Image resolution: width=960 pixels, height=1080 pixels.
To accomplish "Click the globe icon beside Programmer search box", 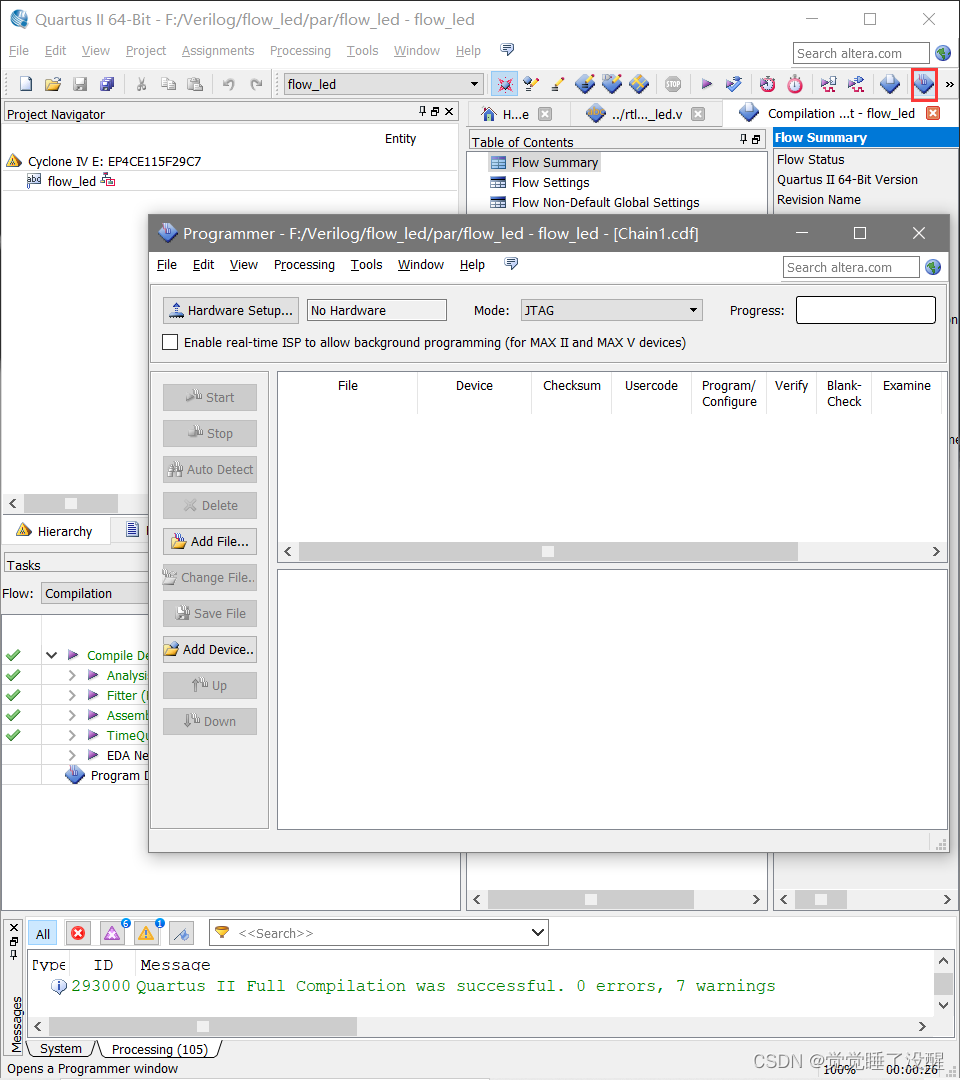I will [x=933, y=267].
